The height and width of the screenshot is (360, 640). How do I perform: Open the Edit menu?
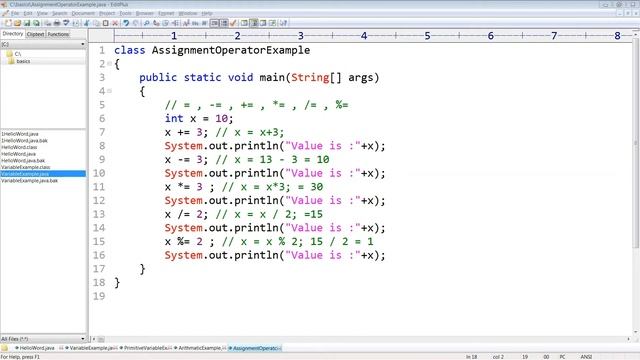coord(28,13)
